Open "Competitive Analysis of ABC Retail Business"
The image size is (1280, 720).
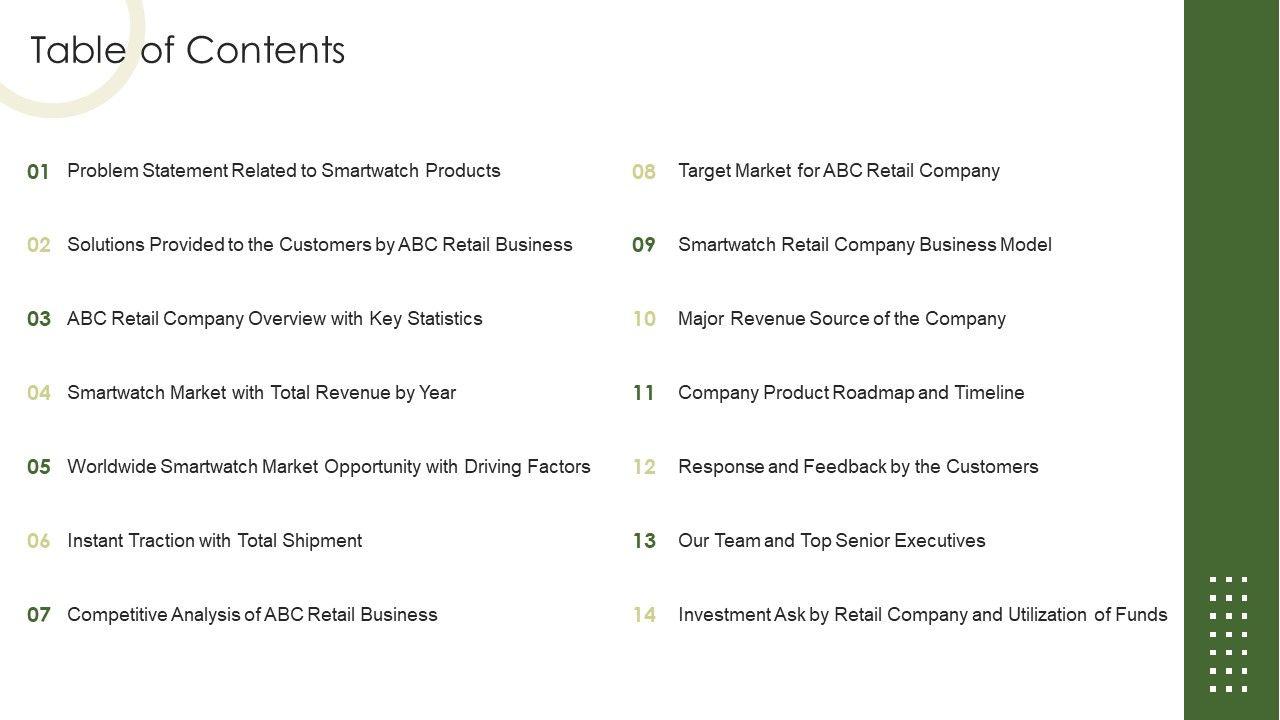click(x=252, y=615)
